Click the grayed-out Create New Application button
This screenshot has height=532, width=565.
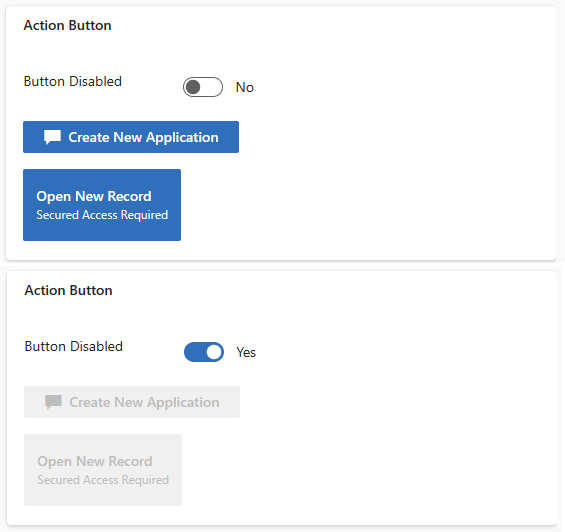132,402
